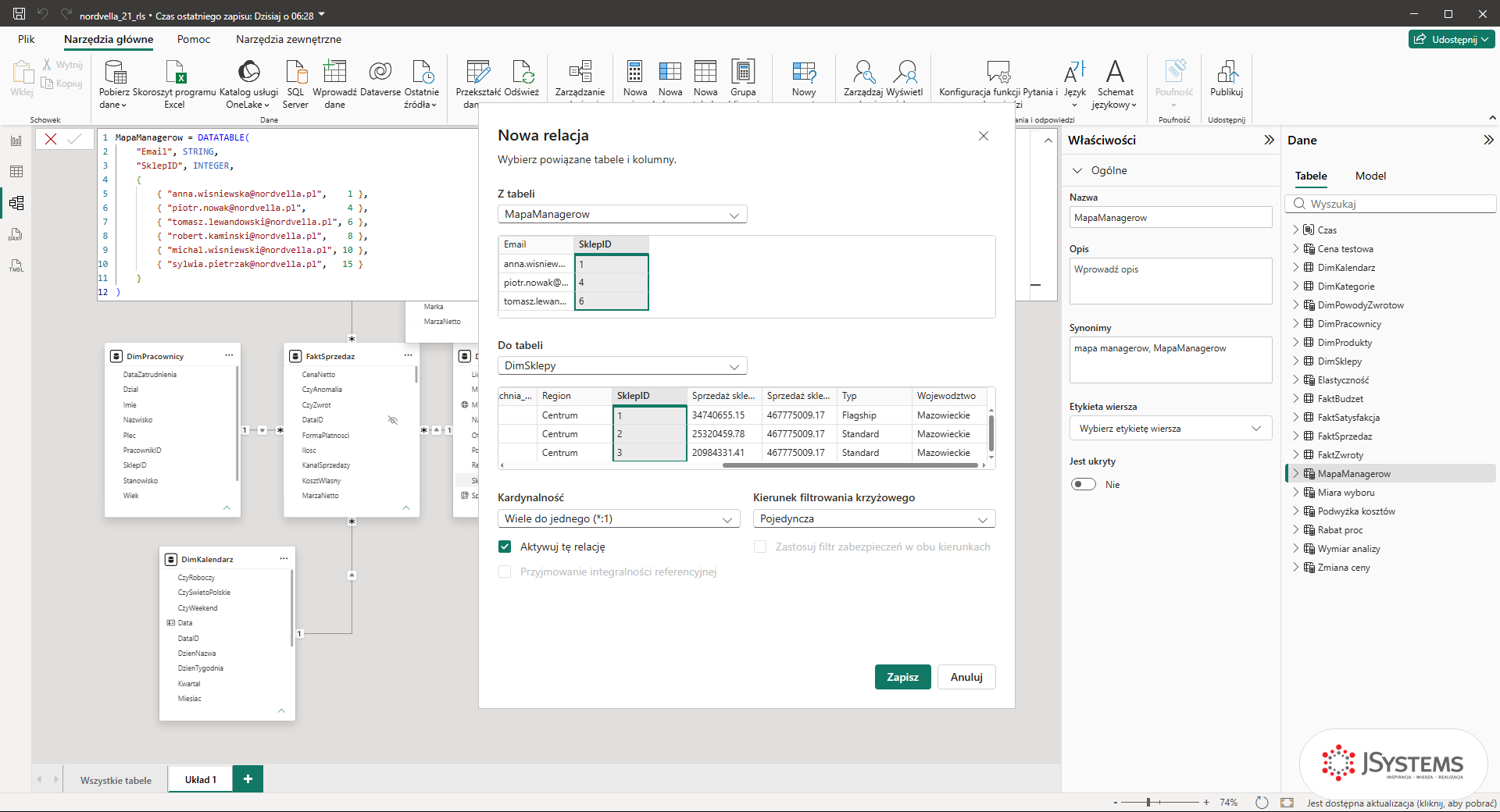Click the Excel workbook icon in ribbon

(174, 72)
